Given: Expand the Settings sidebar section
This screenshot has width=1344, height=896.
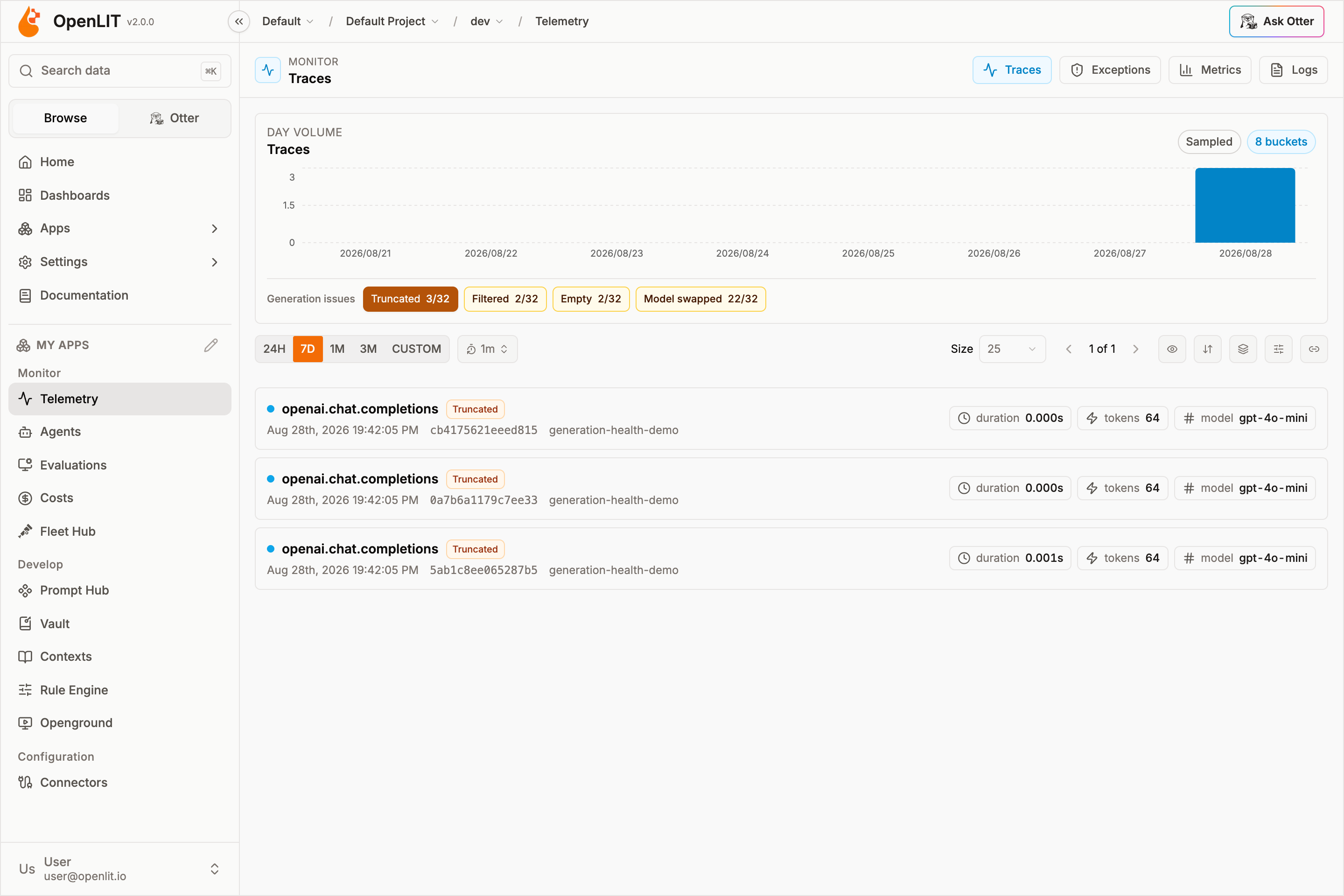Looking at the screenshot, I should point(120,262).
